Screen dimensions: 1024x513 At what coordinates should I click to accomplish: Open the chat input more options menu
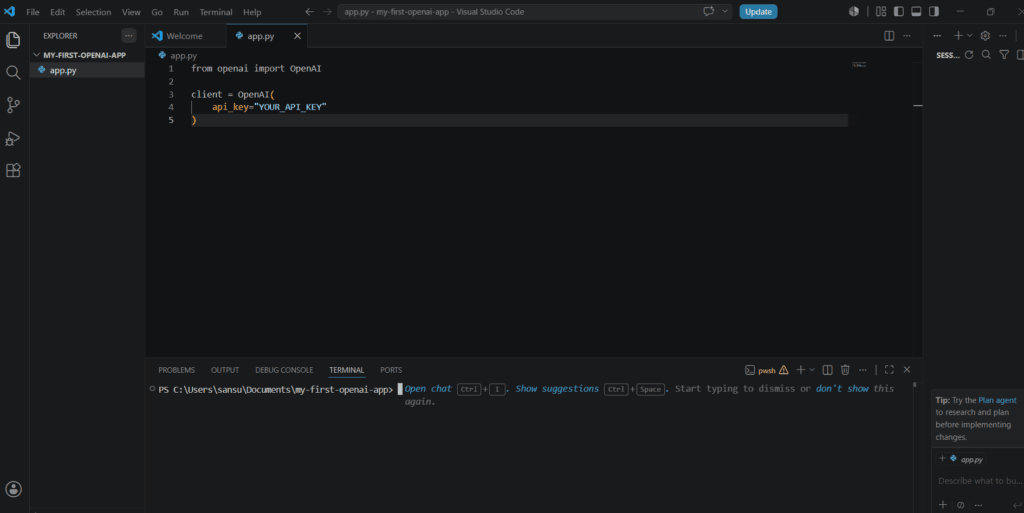tap(978, 505)
